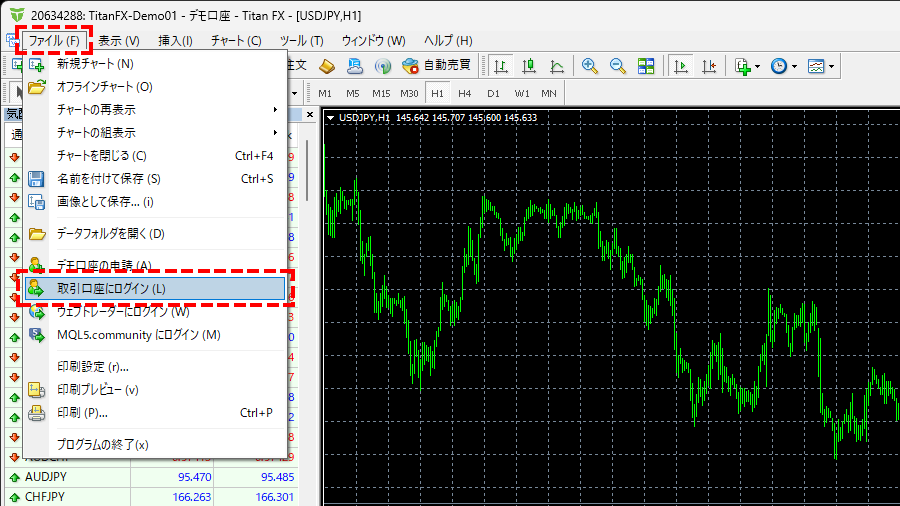Image resolution: width=900 pixels, height=506 pixels.
Task: Open the ファイル (F) menu
Action: point(54,41)
